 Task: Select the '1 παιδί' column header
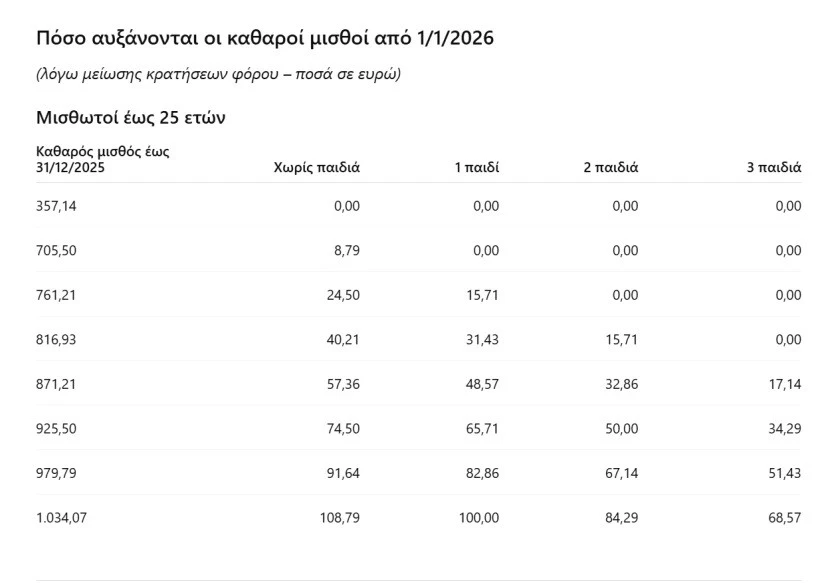pos(476,168)
